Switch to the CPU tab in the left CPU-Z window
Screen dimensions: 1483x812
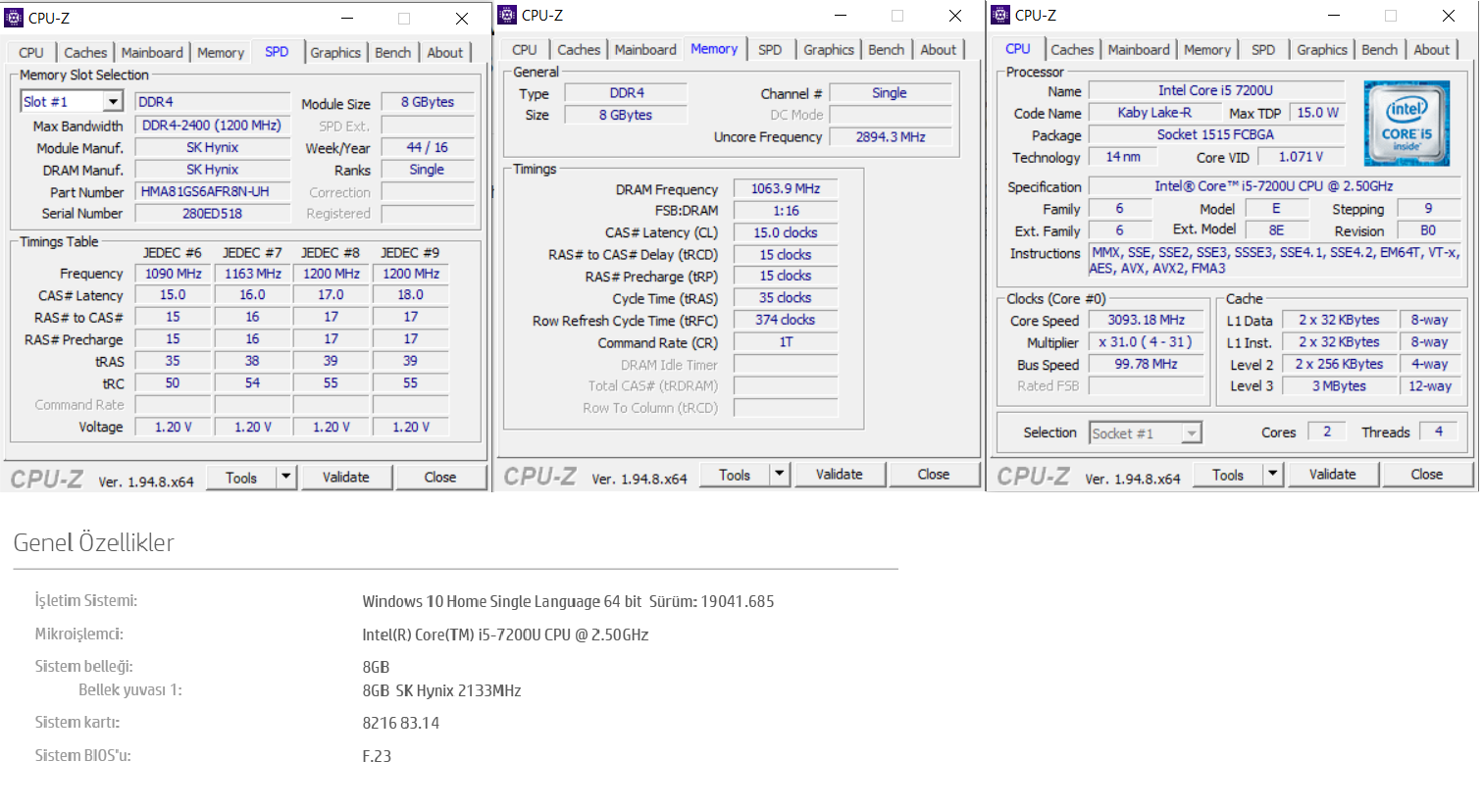point(31,53)
